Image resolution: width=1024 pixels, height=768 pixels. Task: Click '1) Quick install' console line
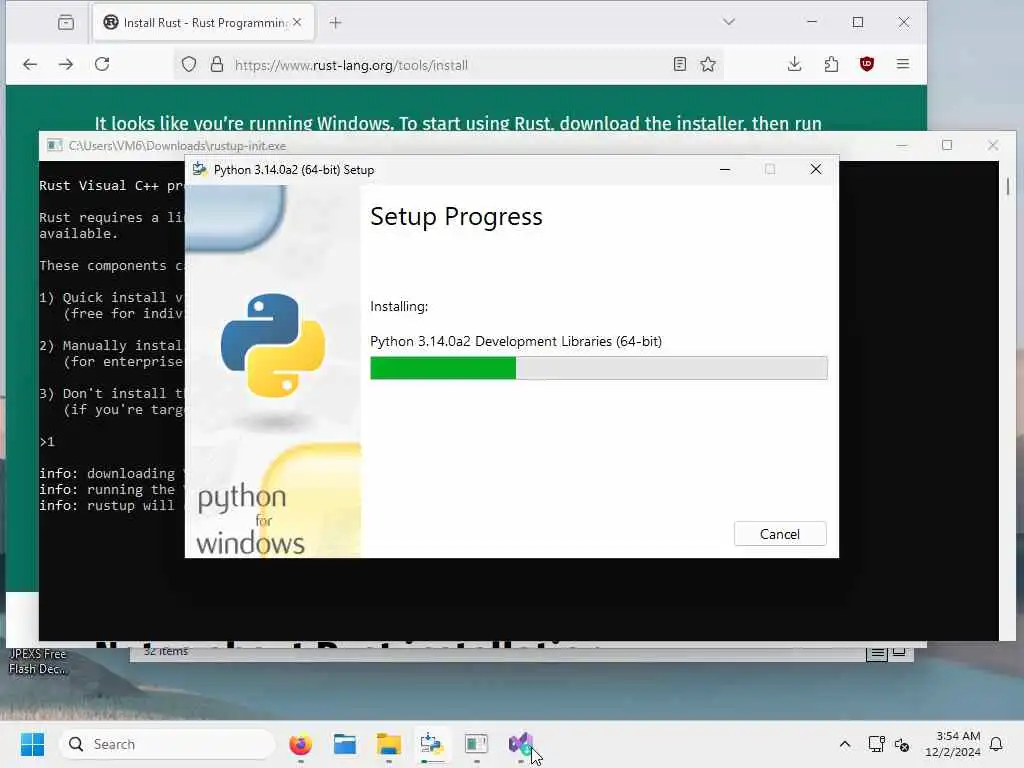pyautogui.click(x=112, y=297)
